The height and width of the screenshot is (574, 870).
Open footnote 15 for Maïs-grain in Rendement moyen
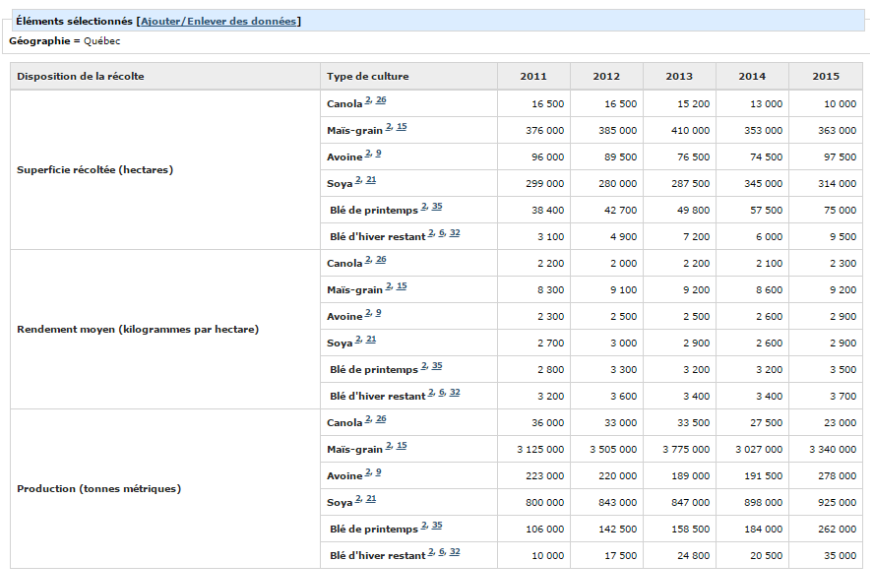coord(401,286)
